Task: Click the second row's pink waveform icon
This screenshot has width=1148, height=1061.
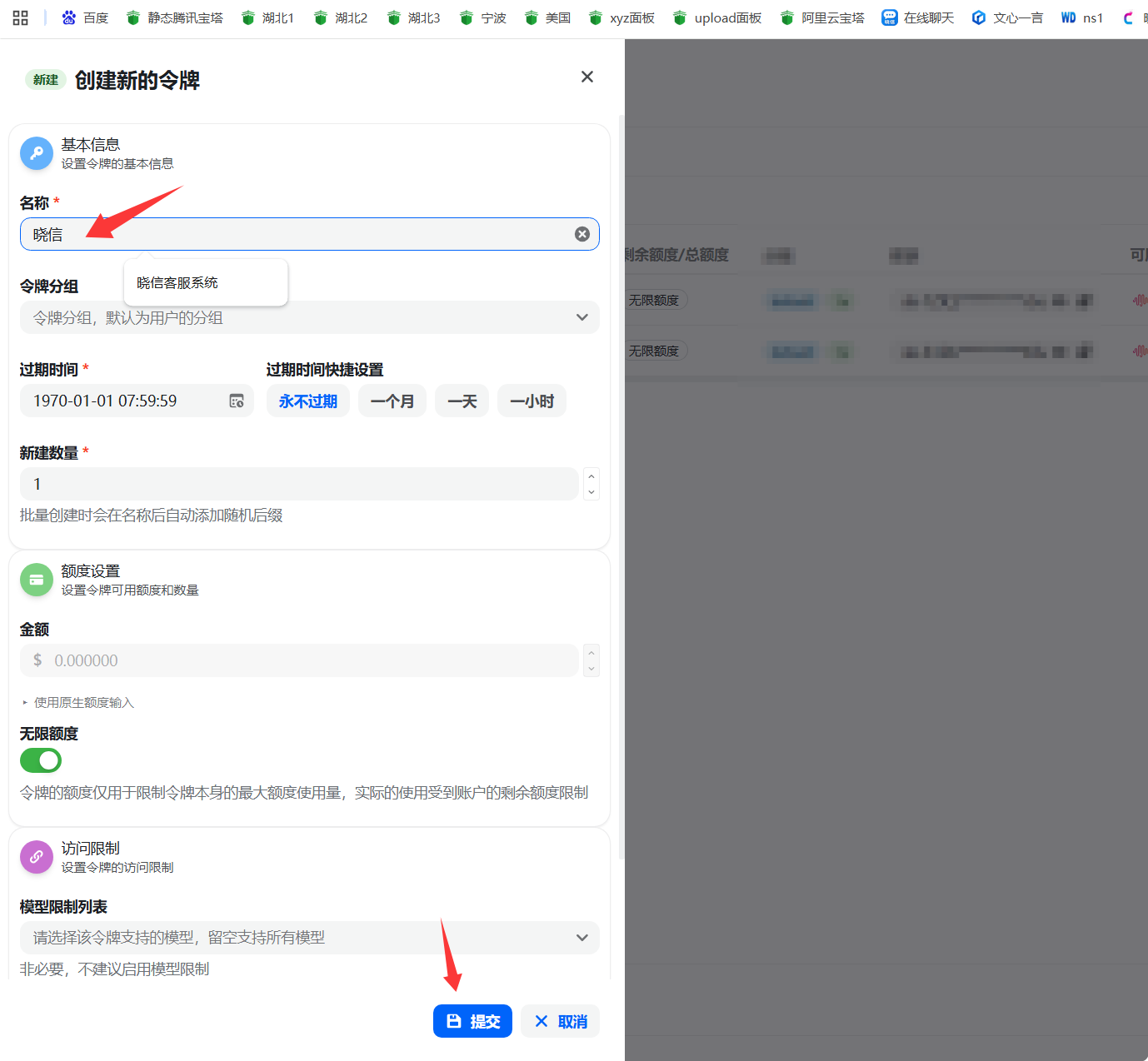Action: pyautogui.click(x=1141, y=351)
